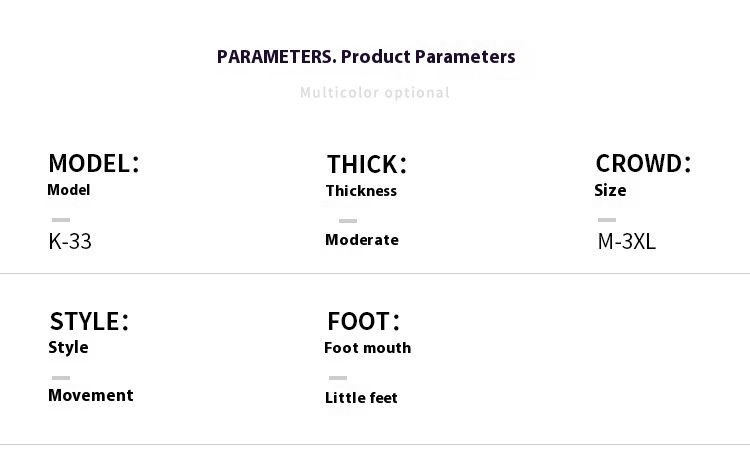Screen dimensions: 750x475
Task: Click the "FOOT:" heading
Action: tap(364, 322)
